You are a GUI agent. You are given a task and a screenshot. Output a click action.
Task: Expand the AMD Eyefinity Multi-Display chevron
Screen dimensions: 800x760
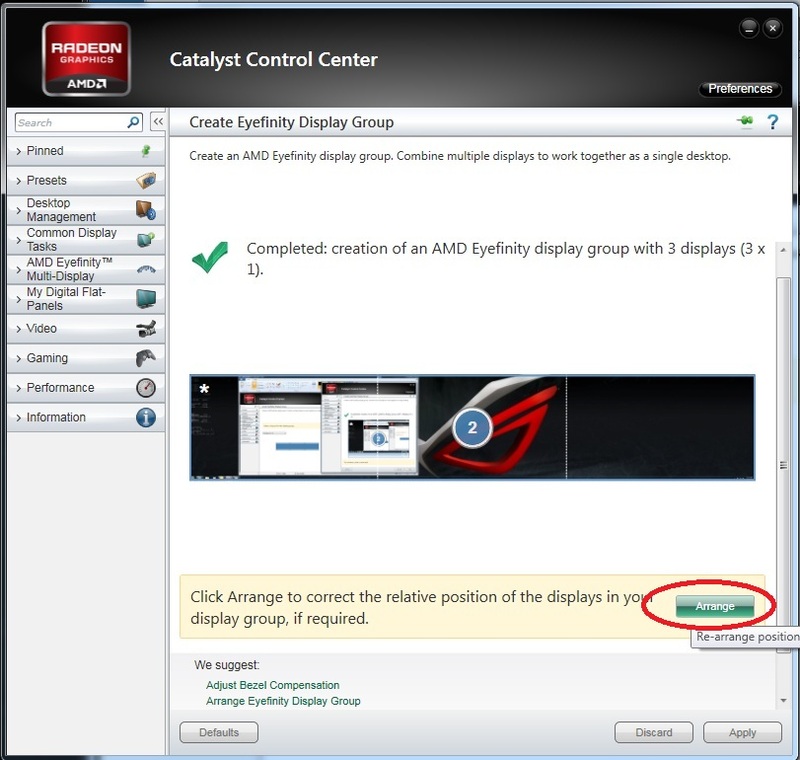tap(18, 269)
